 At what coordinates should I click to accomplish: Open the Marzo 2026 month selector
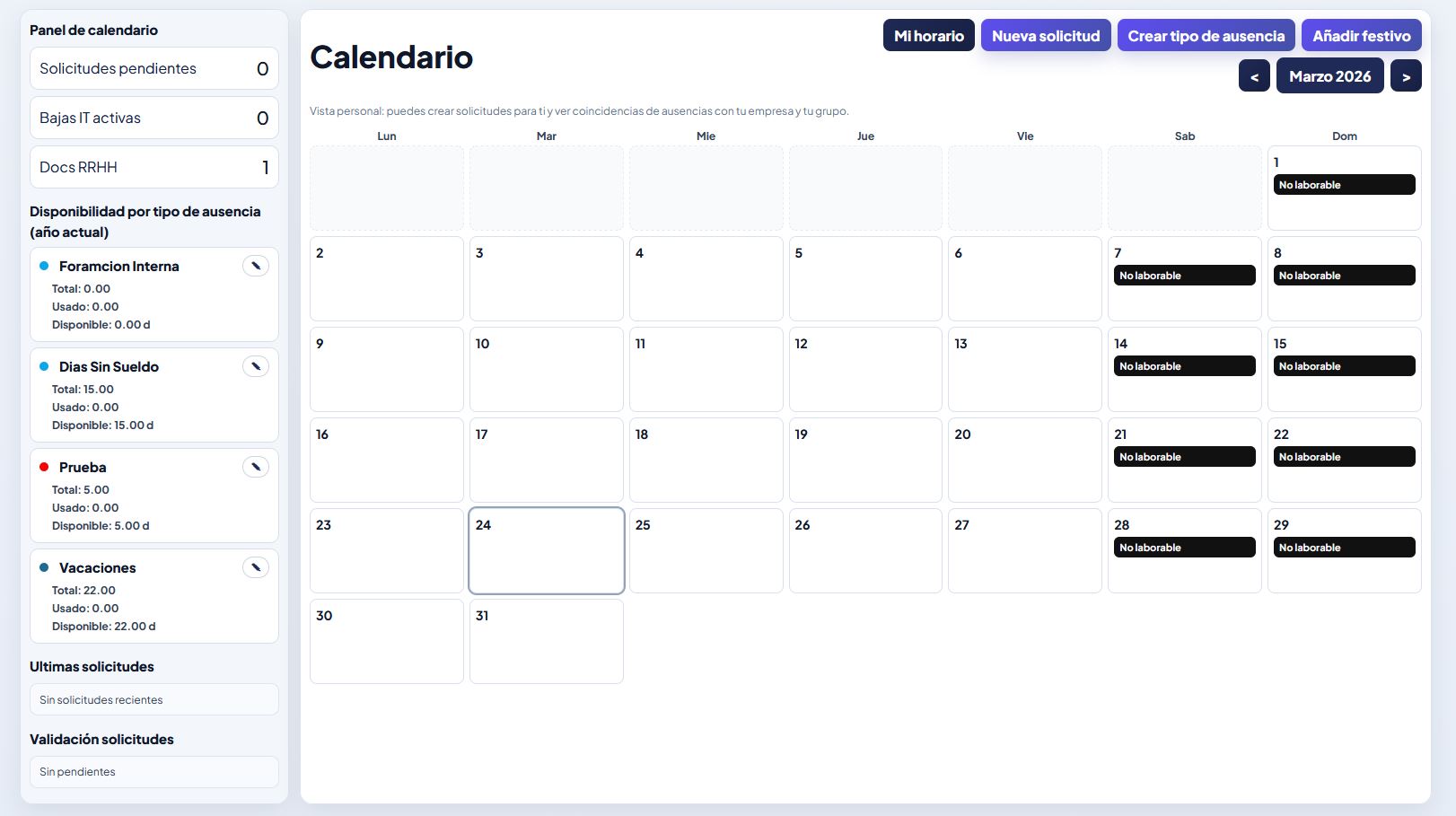(x=1329, y=76)
